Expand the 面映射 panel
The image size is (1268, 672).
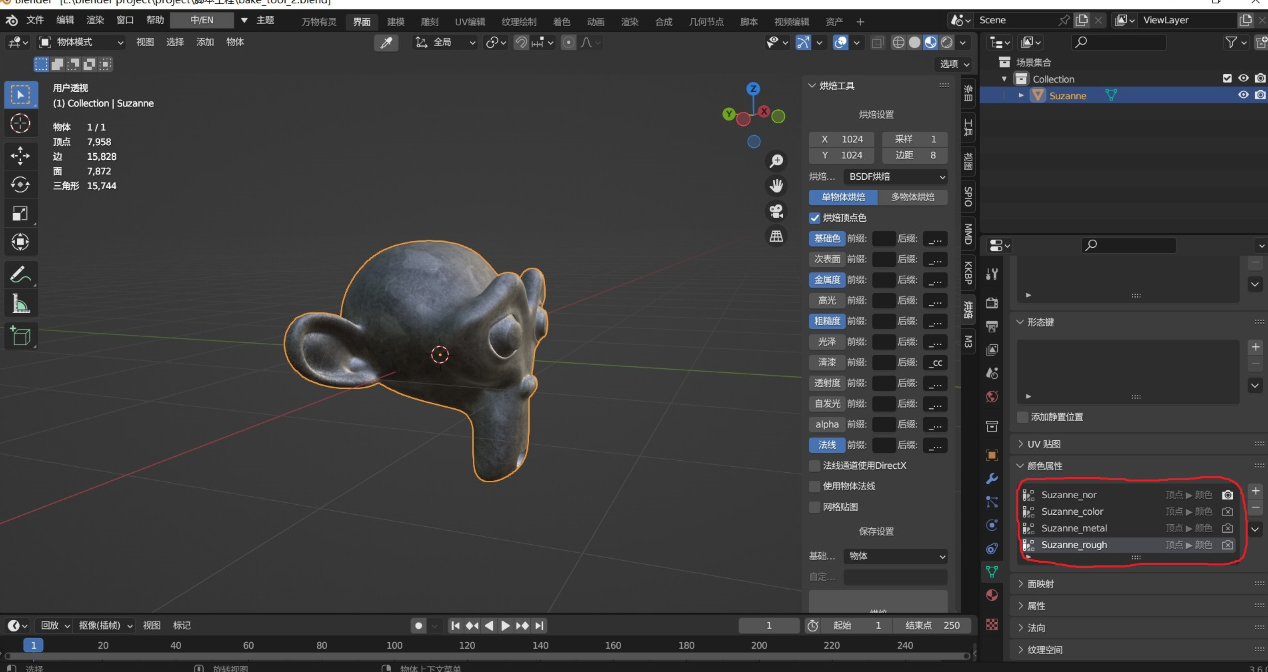pyautogui.click(x=1040, y=584)
